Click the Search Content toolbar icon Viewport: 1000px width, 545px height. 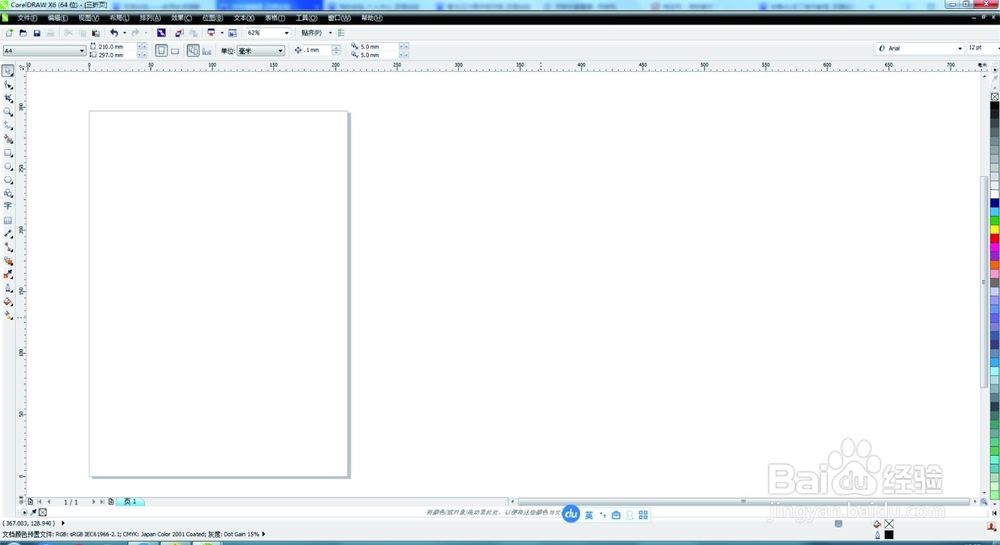pos(161,33)
